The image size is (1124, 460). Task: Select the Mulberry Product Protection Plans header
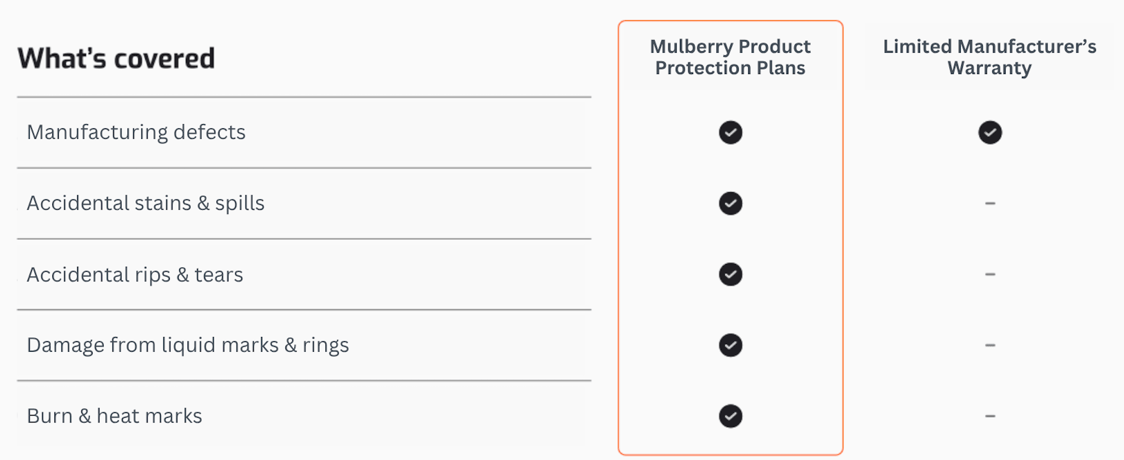pyautogui.click(x=730, y=57)
